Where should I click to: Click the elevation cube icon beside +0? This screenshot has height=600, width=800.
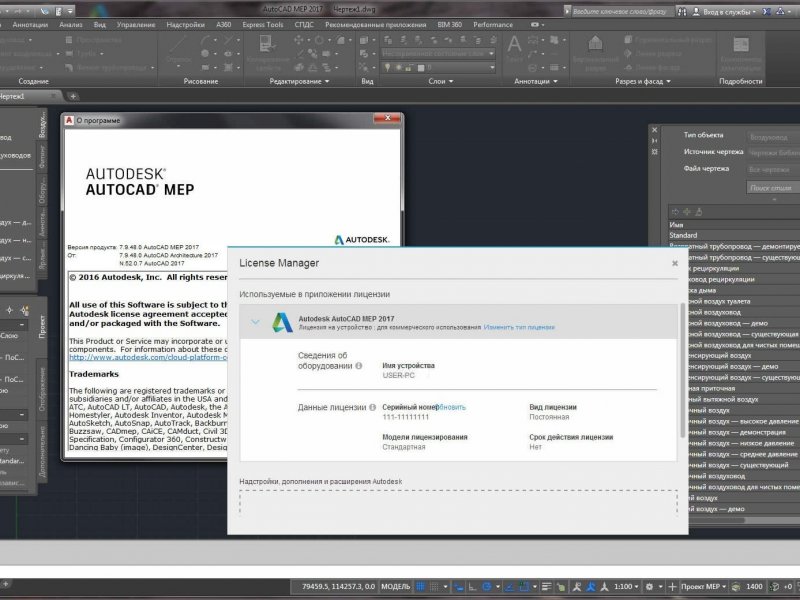[774, 587]
